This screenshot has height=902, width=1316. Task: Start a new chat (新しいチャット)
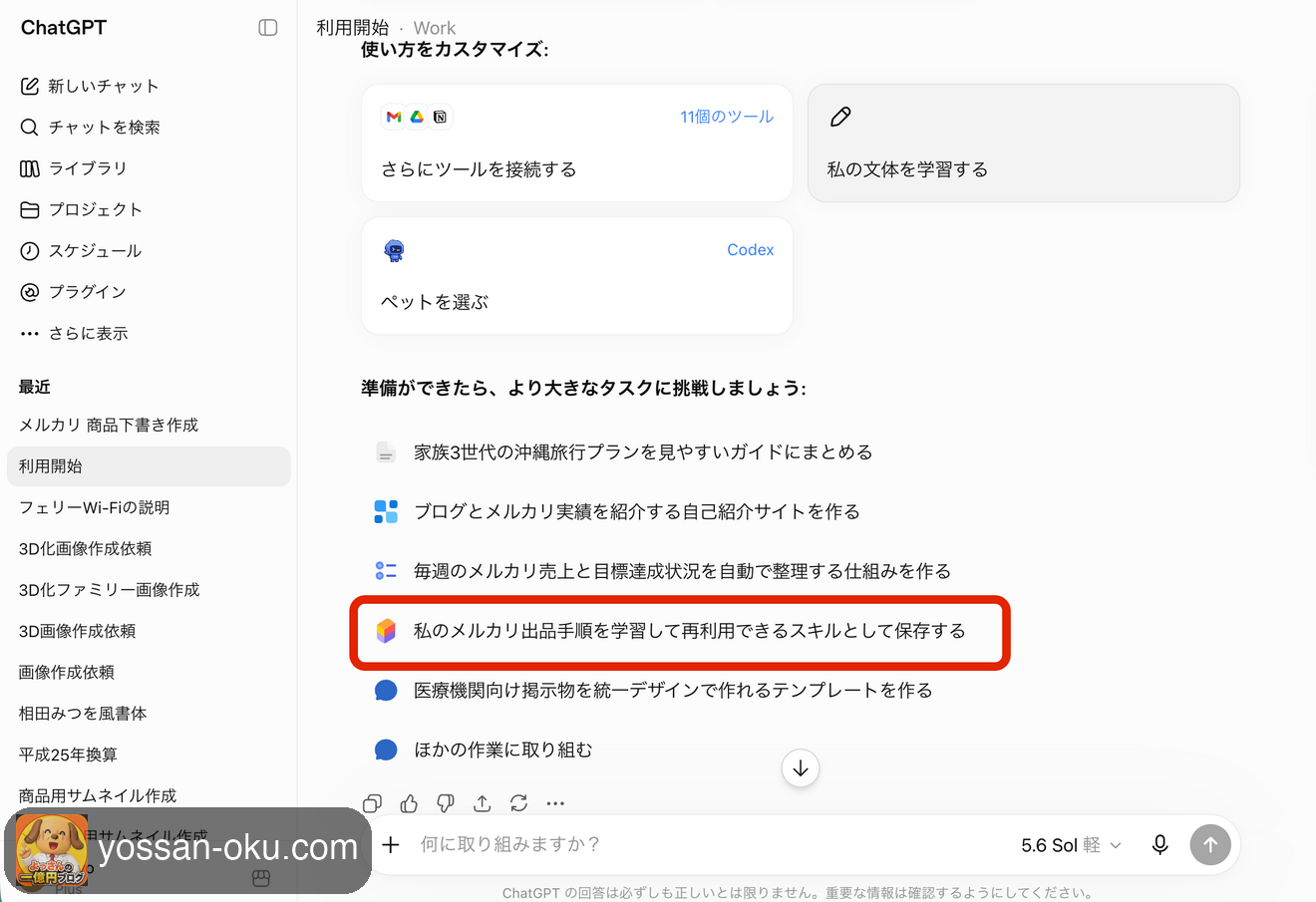coord(90,86)
